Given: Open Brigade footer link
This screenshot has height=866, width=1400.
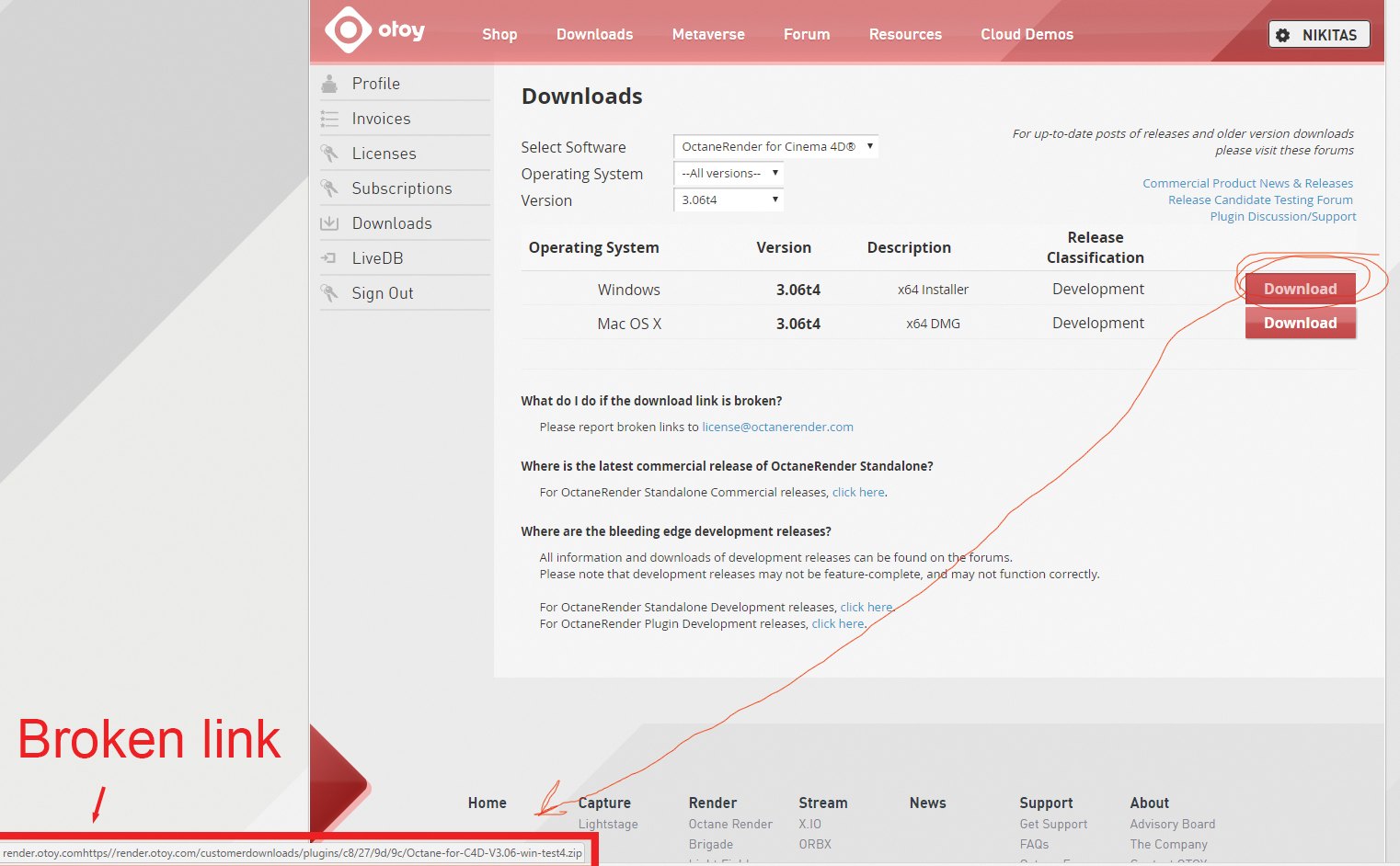Looking at the screenshot, I should 711,845.
